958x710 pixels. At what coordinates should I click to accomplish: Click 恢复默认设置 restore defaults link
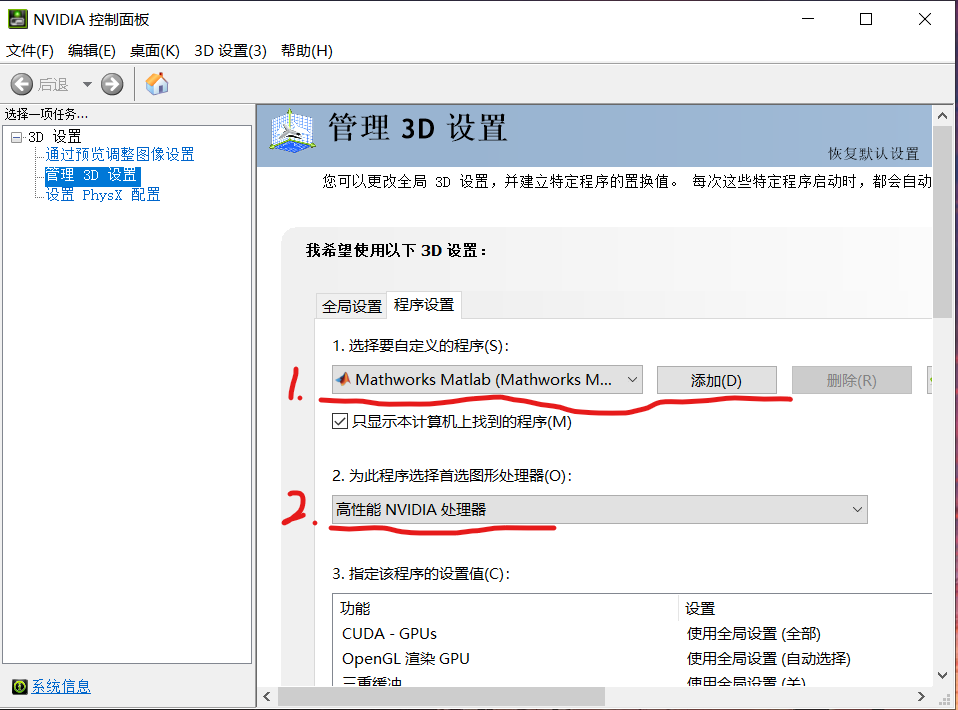pyautogui.click(x=874, y=154)
